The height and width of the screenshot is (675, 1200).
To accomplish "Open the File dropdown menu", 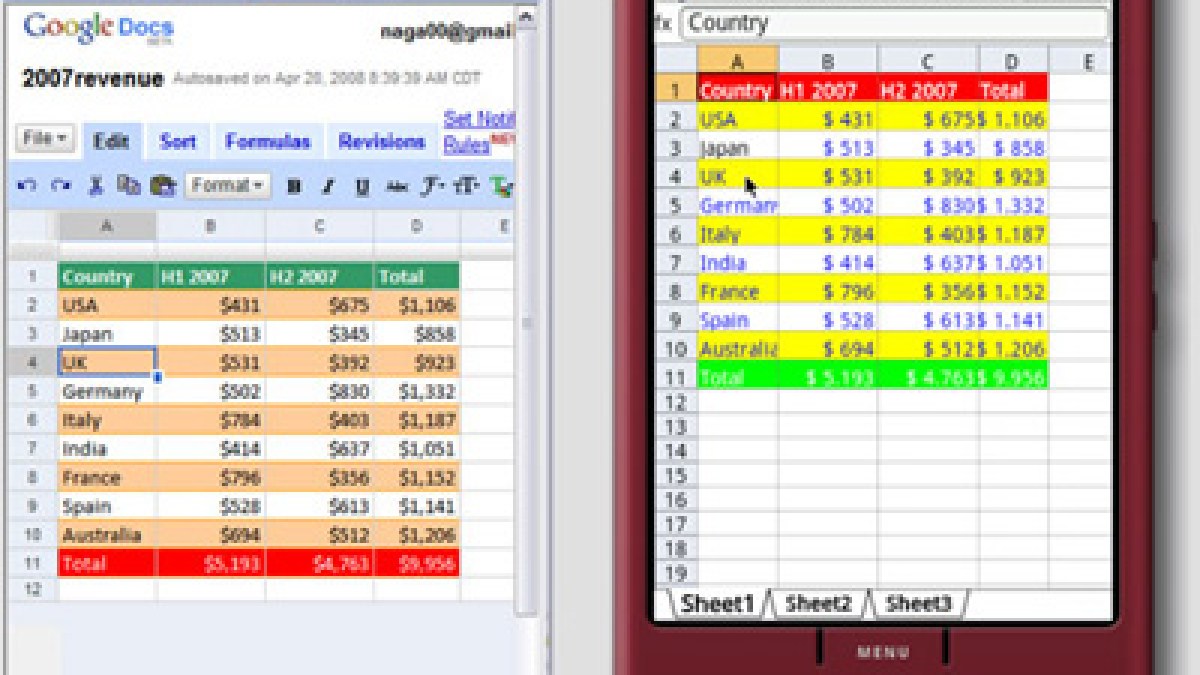I will 45,139.
